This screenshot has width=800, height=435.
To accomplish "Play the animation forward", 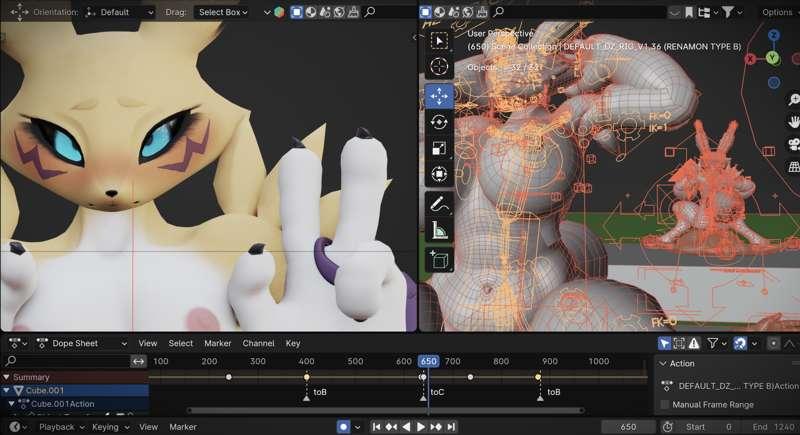I will [421, 427].
